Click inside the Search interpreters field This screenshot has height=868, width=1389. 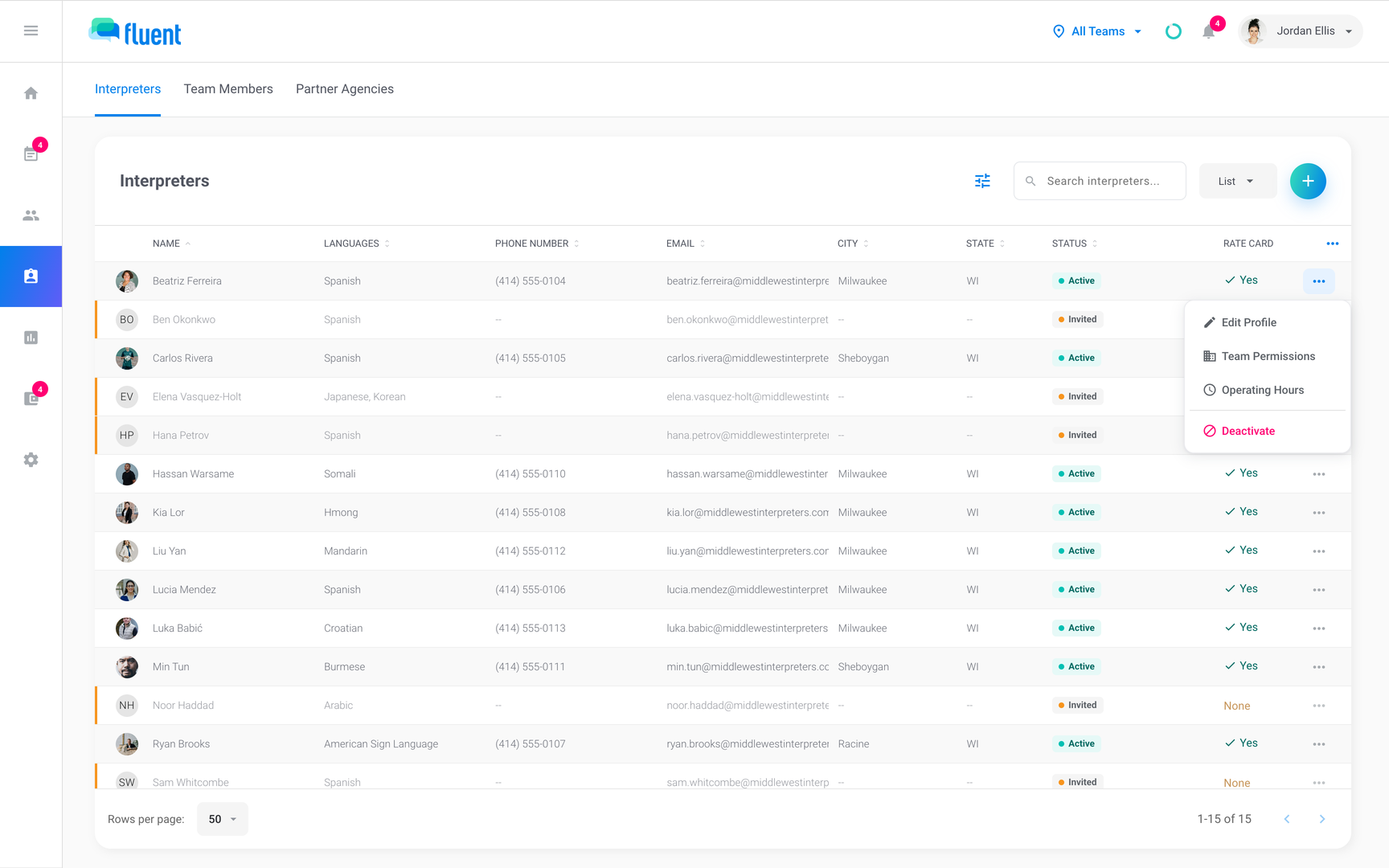coord(1100,181)
